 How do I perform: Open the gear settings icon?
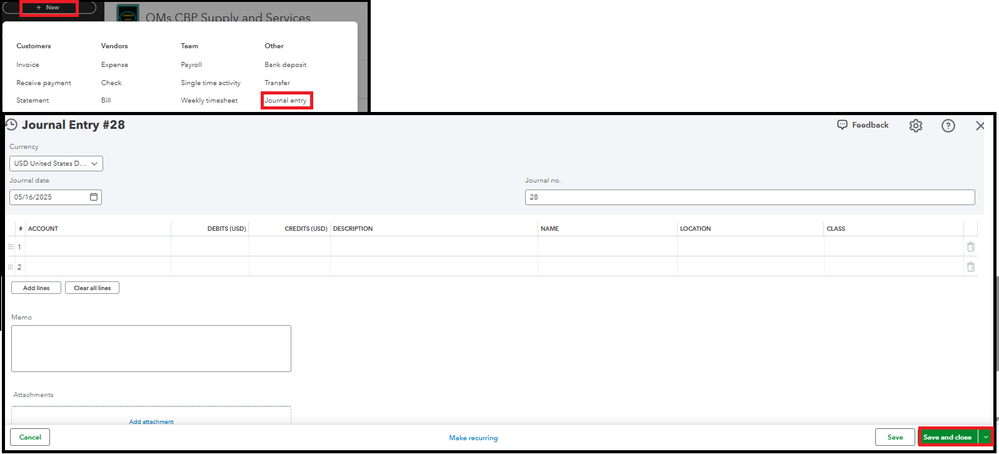(916, 125)
